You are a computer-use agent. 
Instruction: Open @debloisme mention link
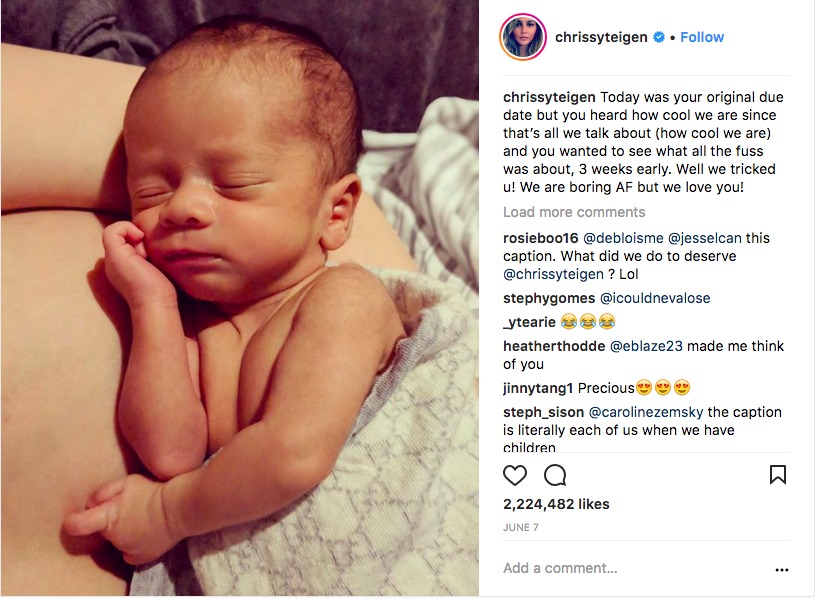click(x=623, y=238)
